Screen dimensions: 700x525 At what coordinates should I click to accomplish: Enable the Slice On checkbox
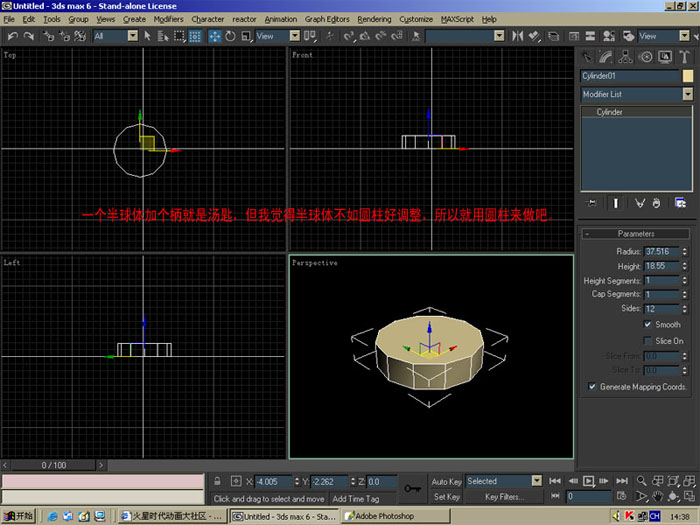[647, 341]
